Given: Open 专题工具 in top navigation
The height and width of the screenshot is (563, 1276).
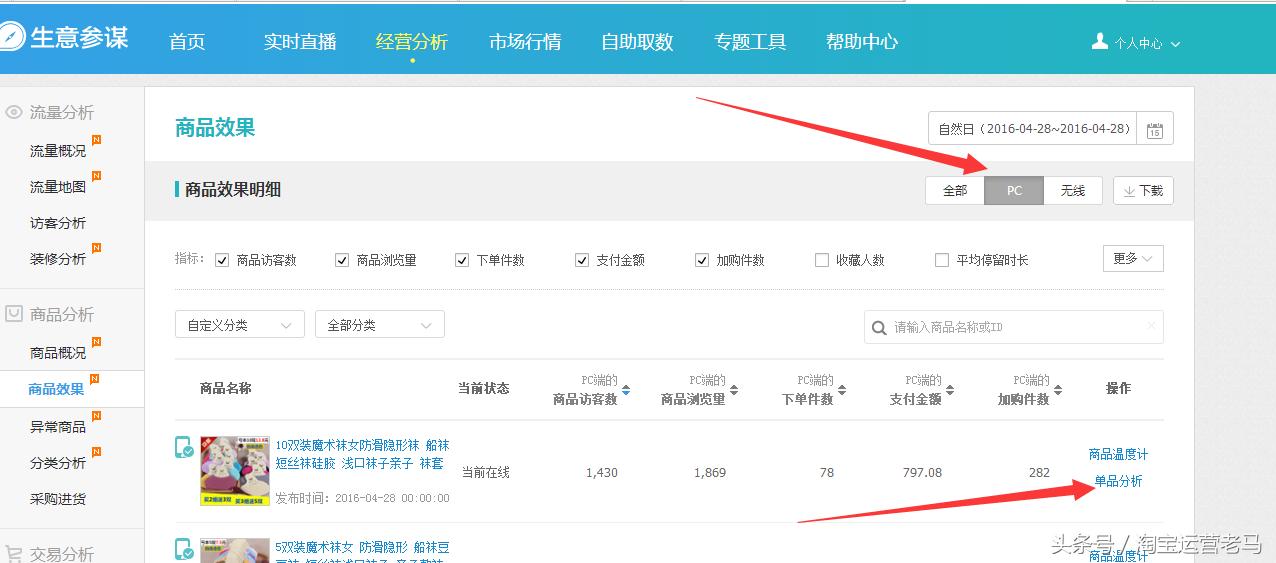Looking at the screenshot, I should point(750,42).
